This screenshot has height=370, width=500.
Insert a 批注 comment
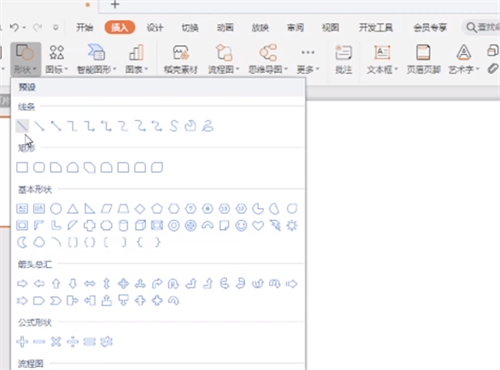343,59
